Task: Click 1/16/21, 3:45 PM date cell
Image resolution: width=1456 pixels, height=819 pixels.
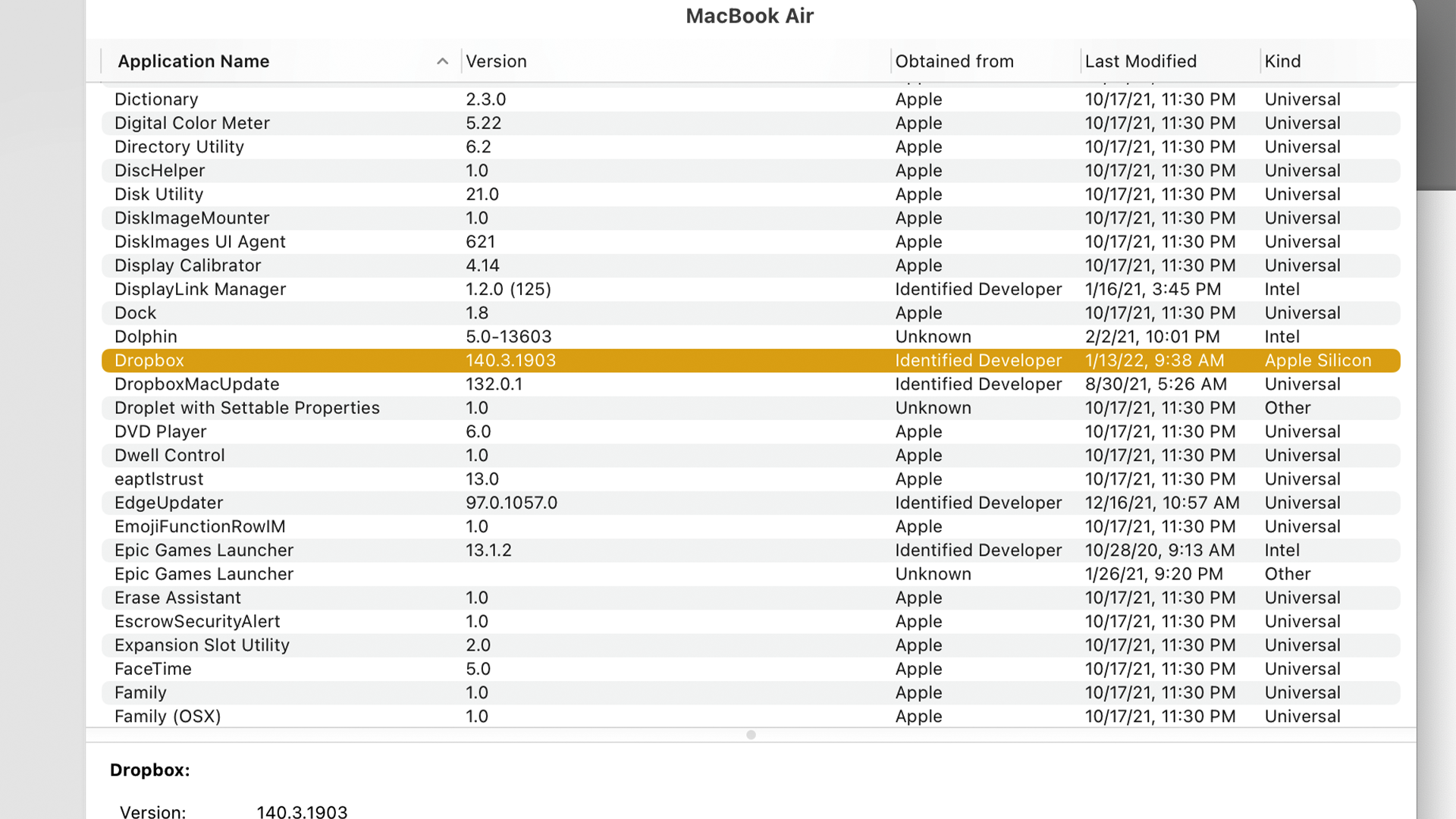Action: click(1153, 290)
